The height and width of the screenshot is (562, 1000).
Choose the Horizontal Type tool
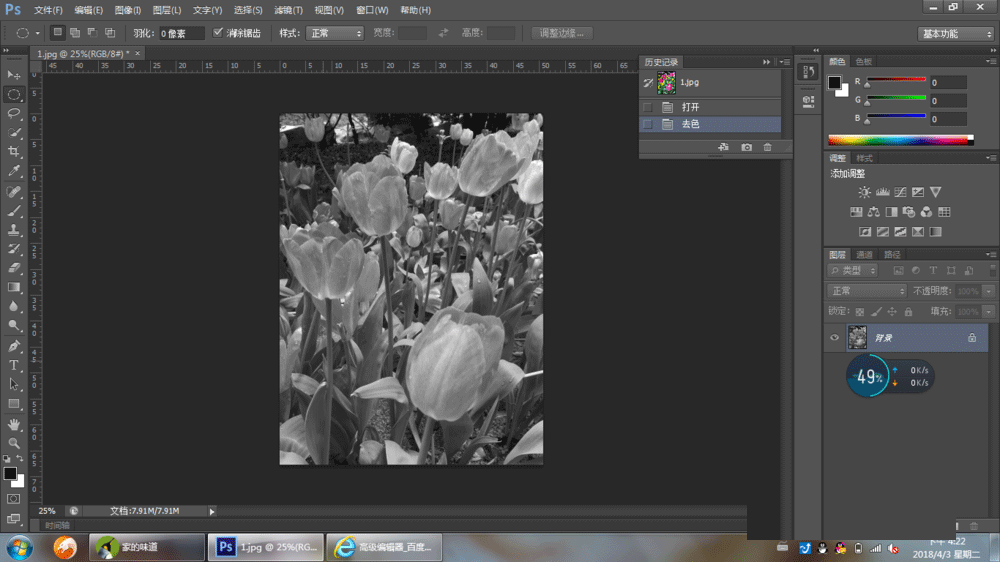coord(14,365)
